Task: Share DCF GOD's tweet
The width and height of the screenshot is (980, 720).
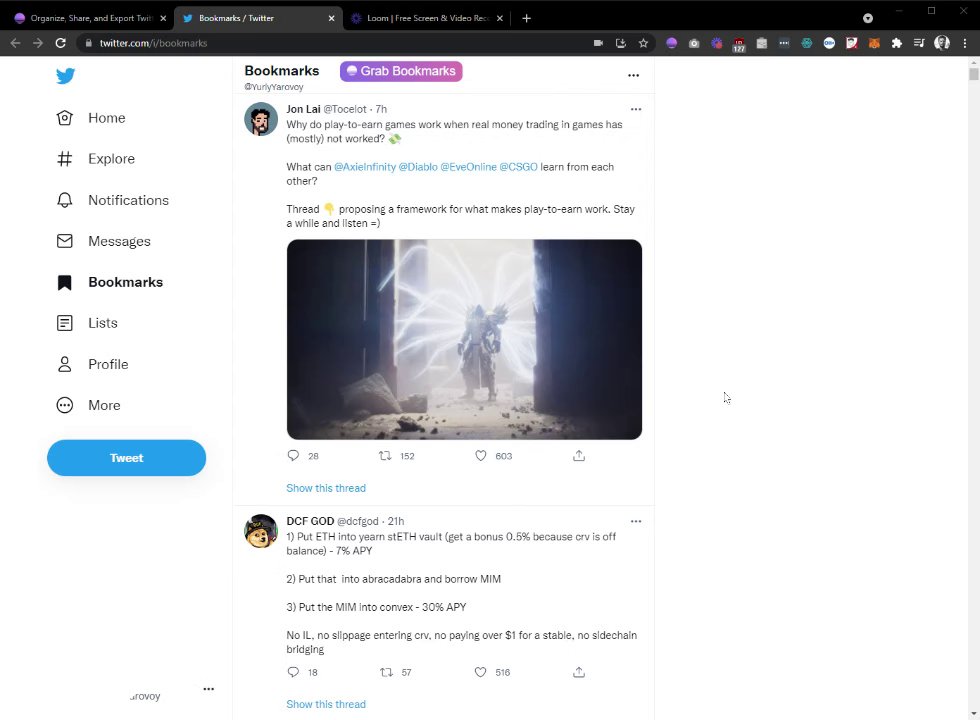Action: (579, 672)
